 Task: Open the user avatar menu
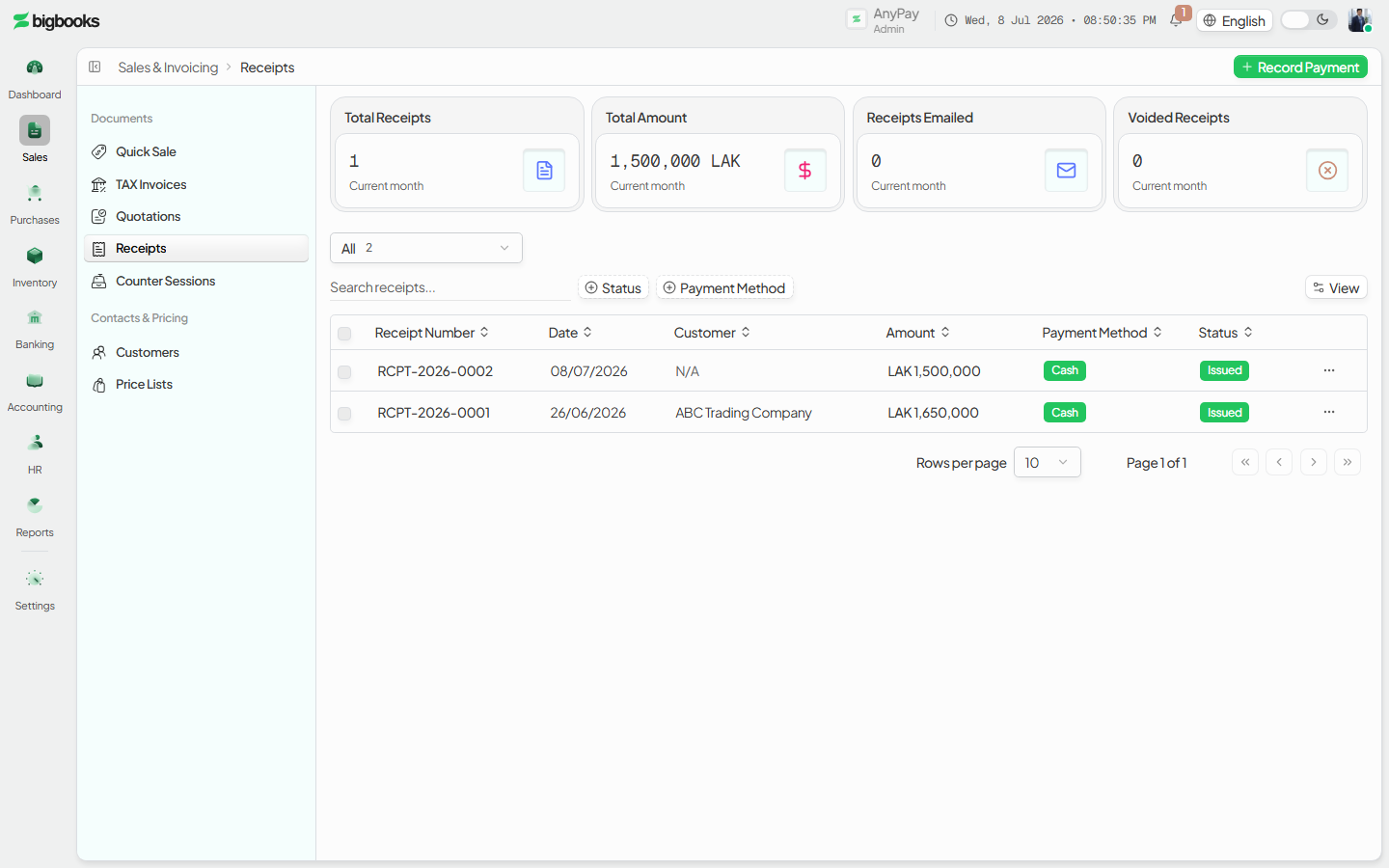(x=1359, y=20)
